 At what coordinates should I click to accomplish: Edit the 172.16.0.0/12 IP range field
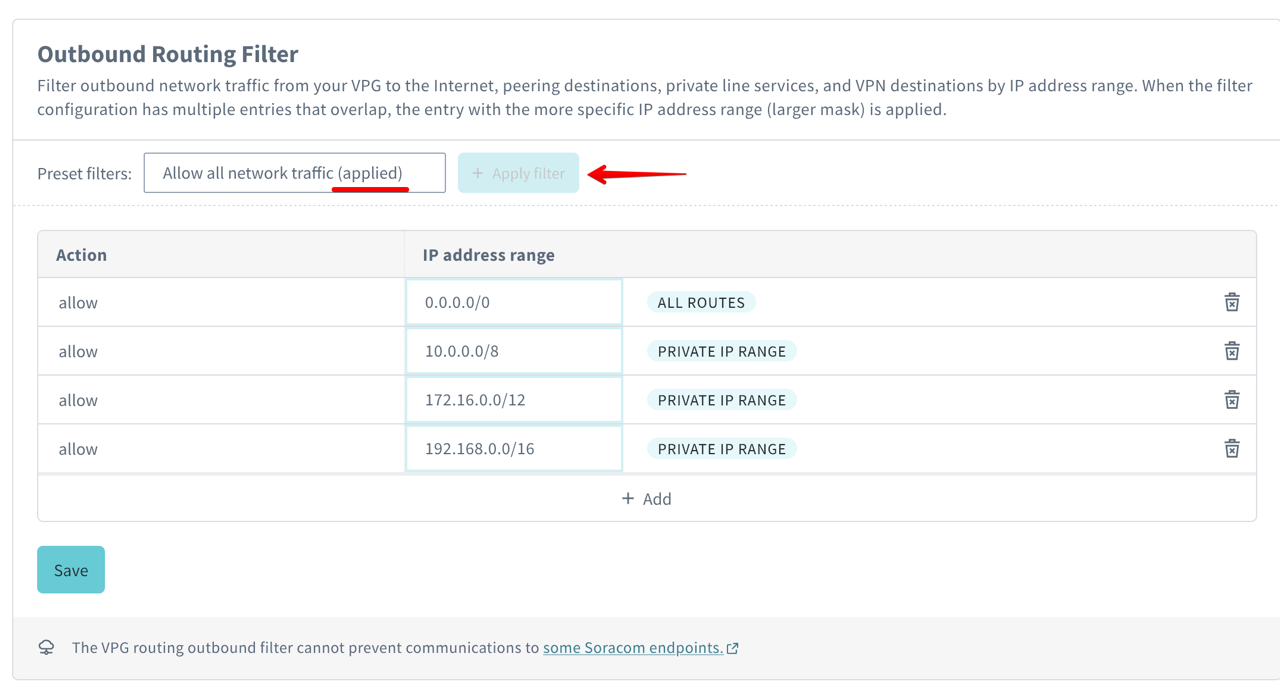tap(514, 400)
